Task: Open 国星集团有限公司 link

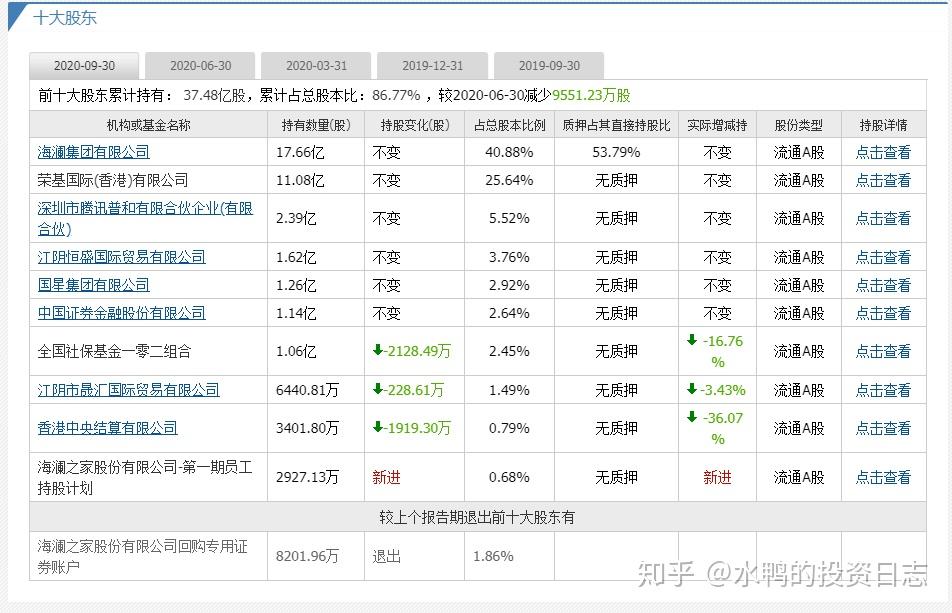Action: pos(94,285)
